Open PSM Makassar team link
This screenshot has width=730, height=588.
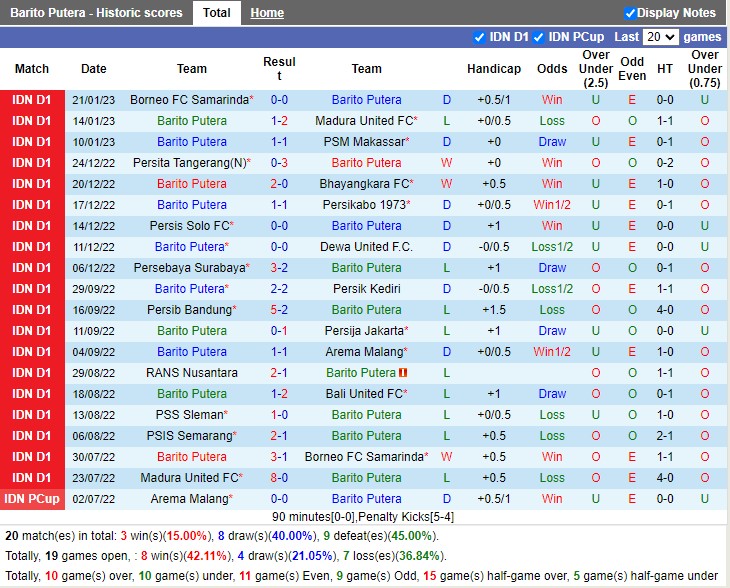pos(363,142)
